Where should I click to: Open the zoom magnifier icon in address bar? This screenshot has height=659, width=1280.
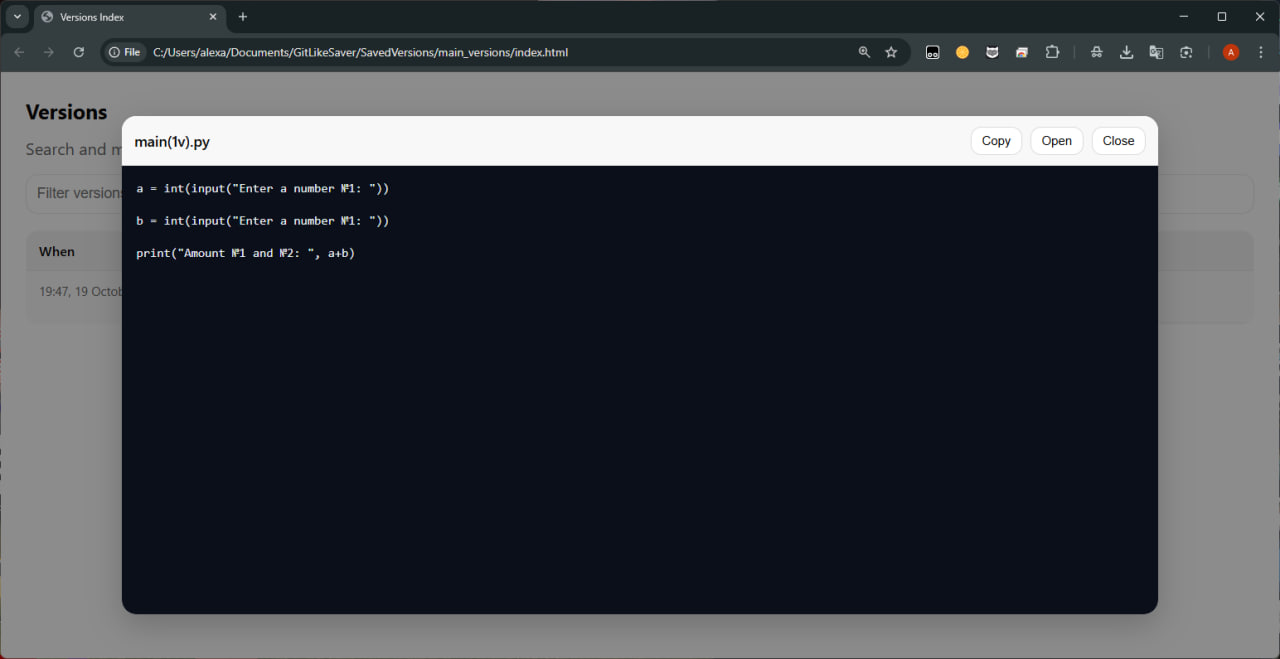coord(864,52)
